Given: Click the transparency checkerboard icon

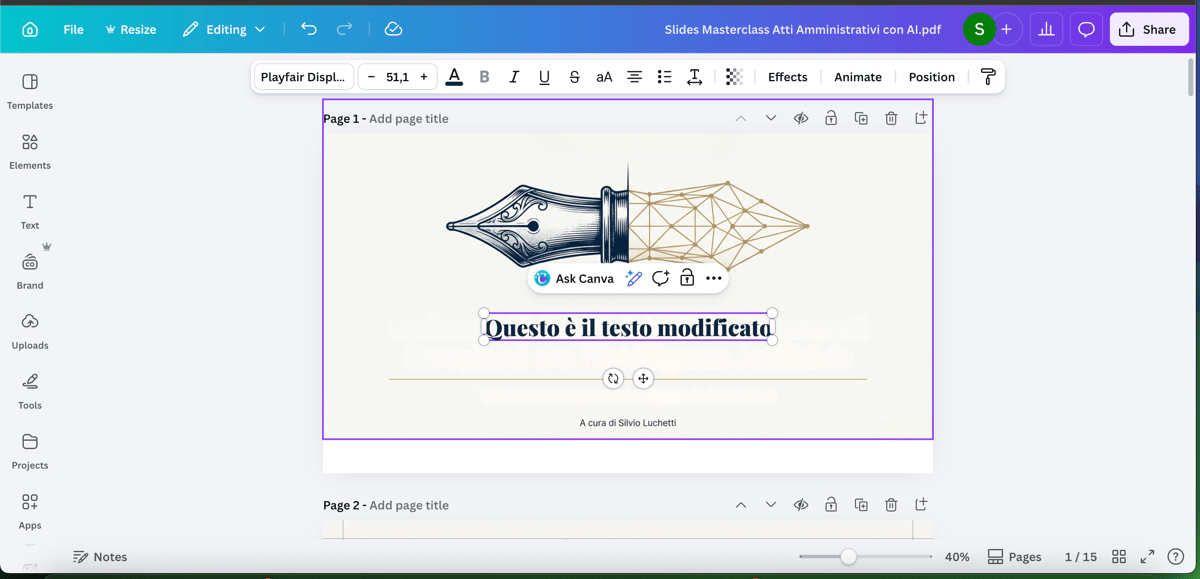Looking at the screenshot, I should click(734, 77).
